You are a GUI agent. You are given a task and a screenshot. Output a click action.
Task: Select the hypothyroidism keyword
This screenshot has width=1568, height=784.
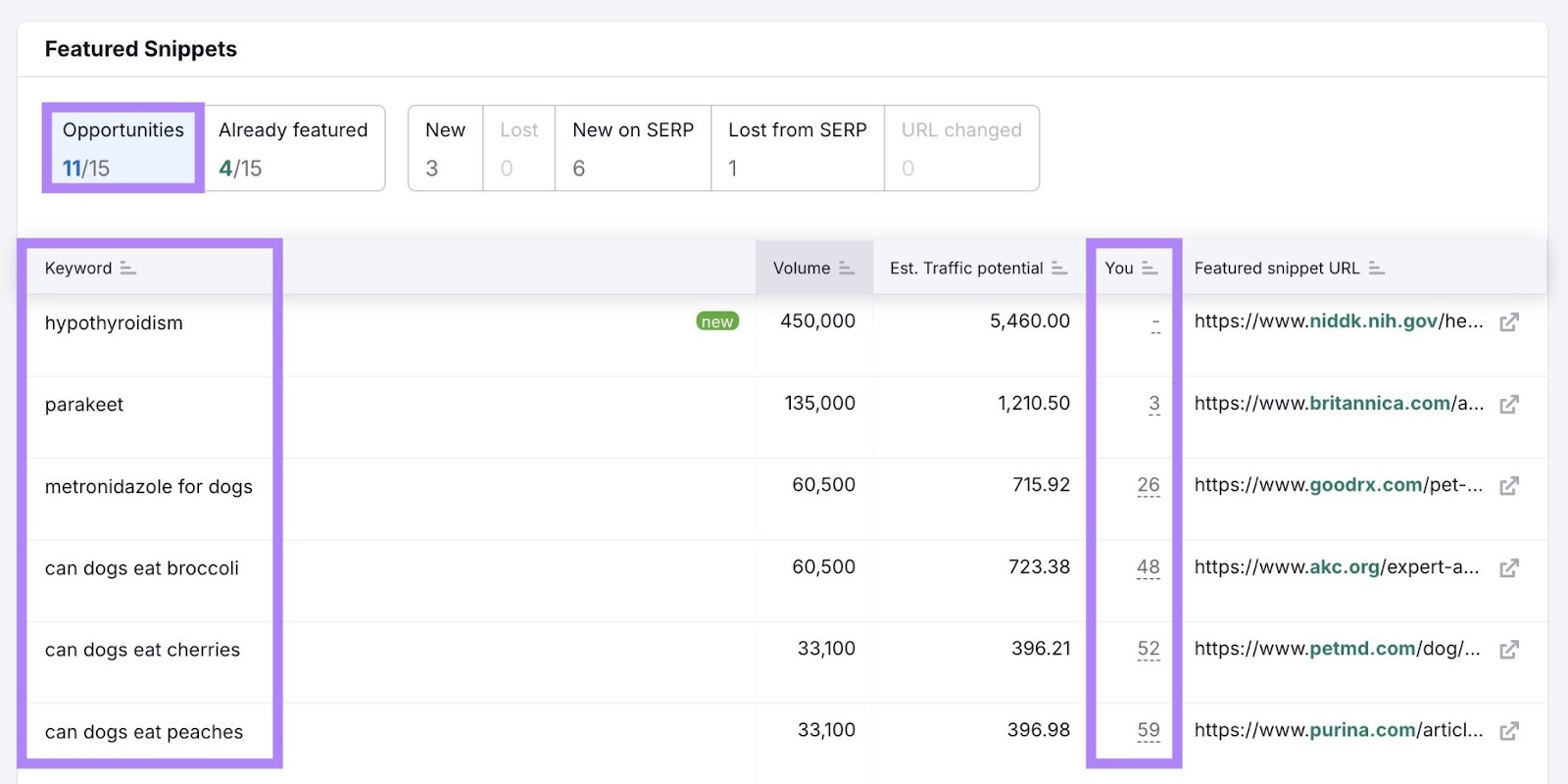point(114,323)
